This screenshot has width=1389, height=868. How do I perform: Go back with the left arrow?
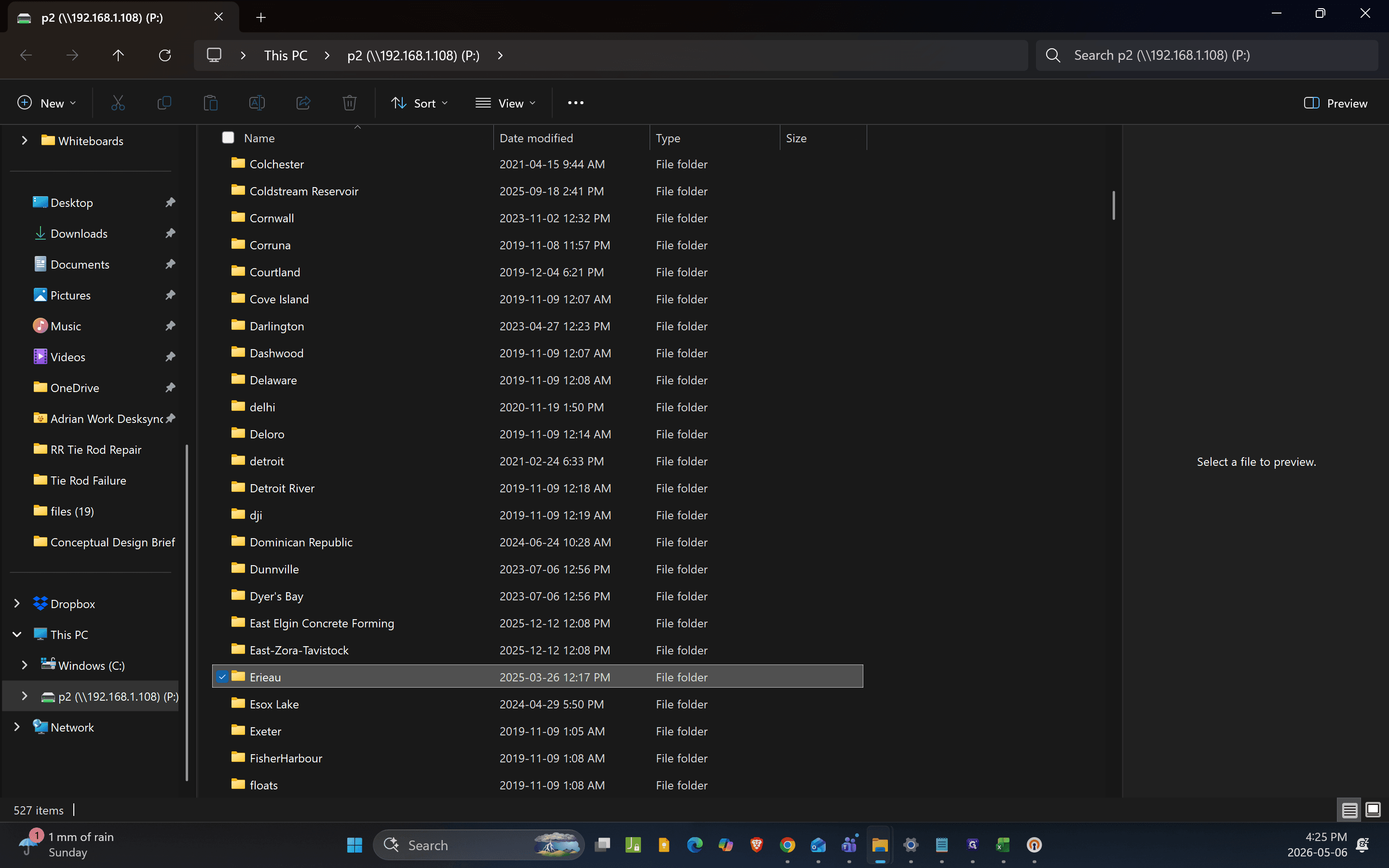26,55
